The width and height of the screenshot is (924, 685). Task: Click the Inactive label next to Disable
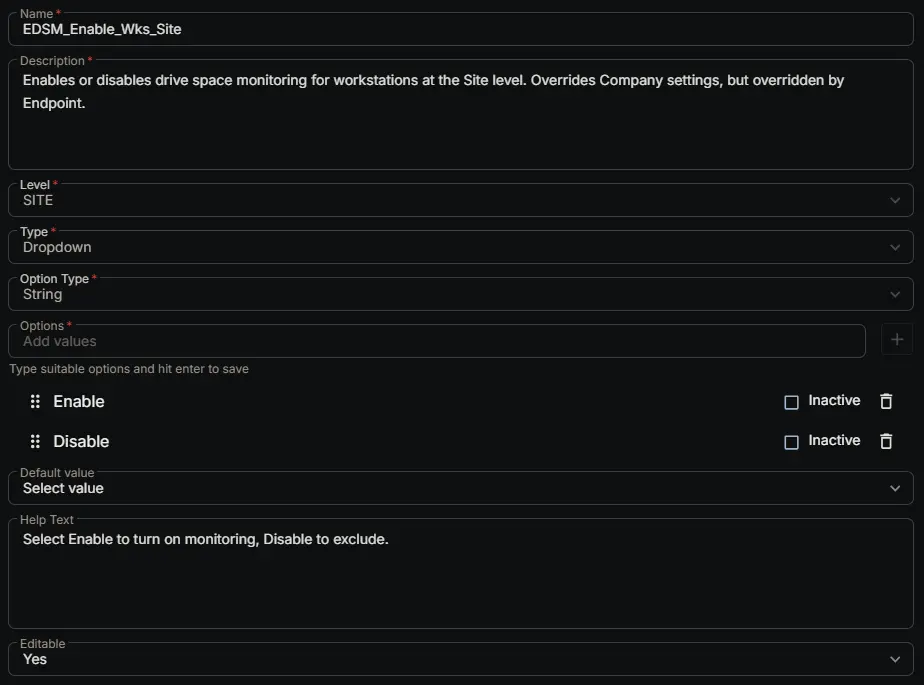[834, 440]
